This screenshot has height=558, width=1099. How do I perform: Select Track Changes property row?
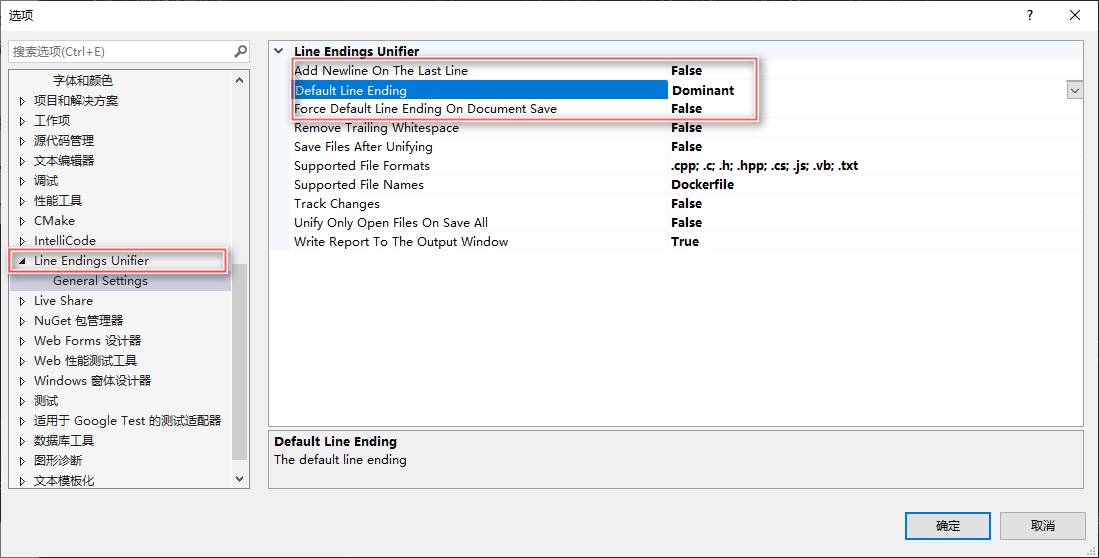(676, 203)
